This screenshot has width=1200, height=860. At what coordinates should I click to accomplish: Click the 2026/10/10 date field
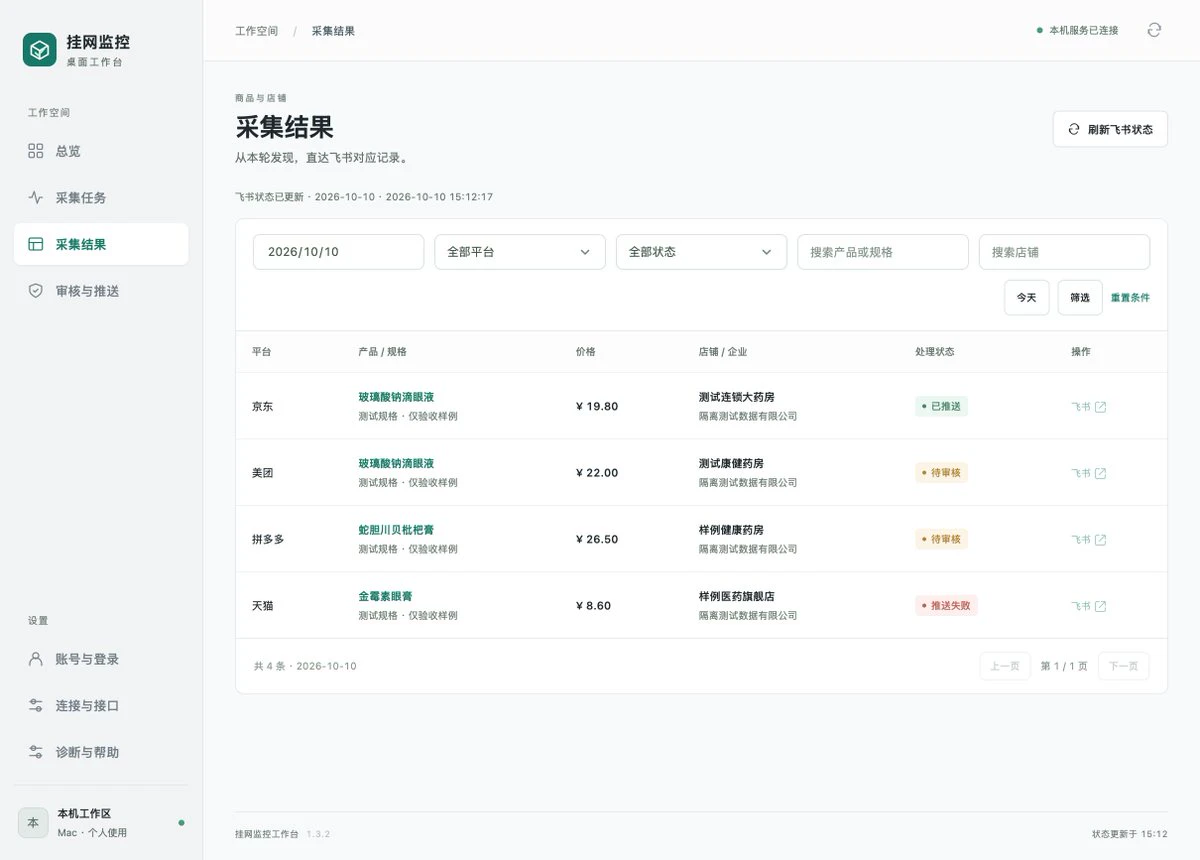338,252
